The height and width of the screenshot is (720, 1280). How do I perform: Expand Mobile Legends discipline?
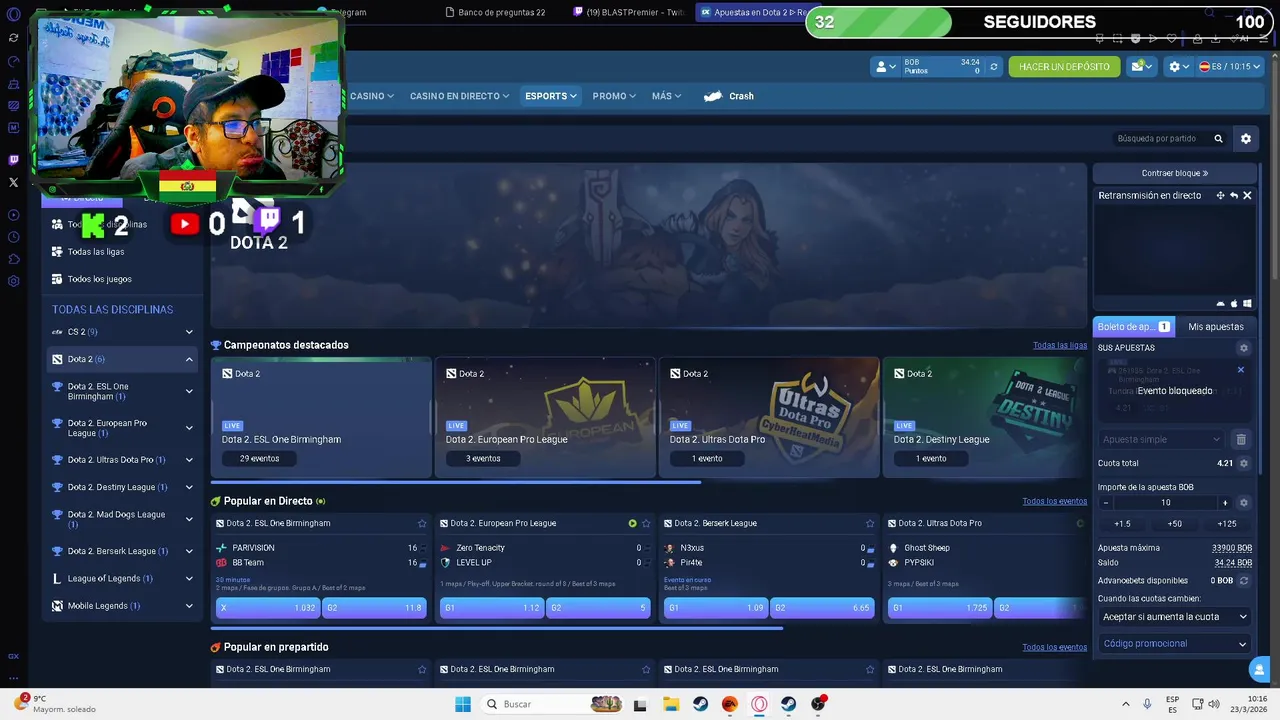point(189,605)
